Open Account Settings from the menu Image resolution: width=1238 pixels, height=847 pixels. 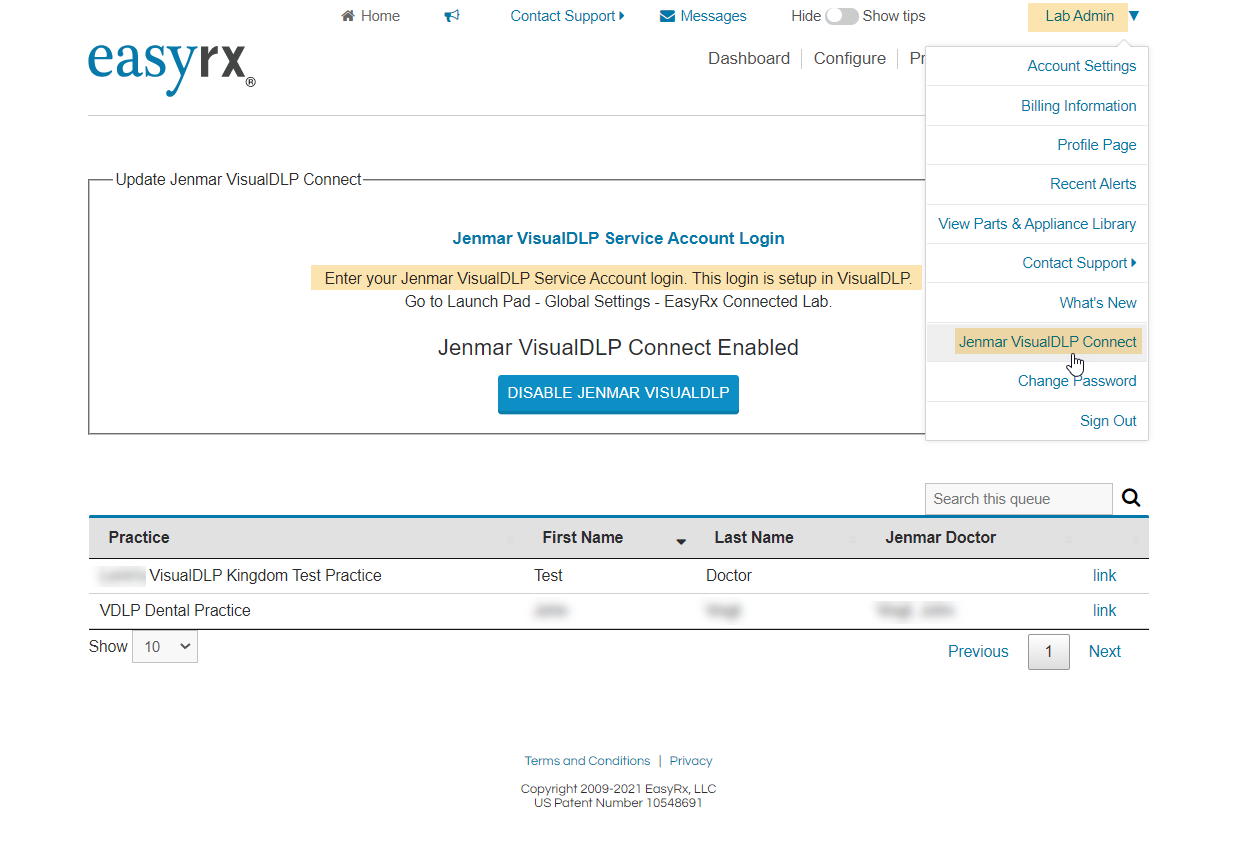[1081, 66]
